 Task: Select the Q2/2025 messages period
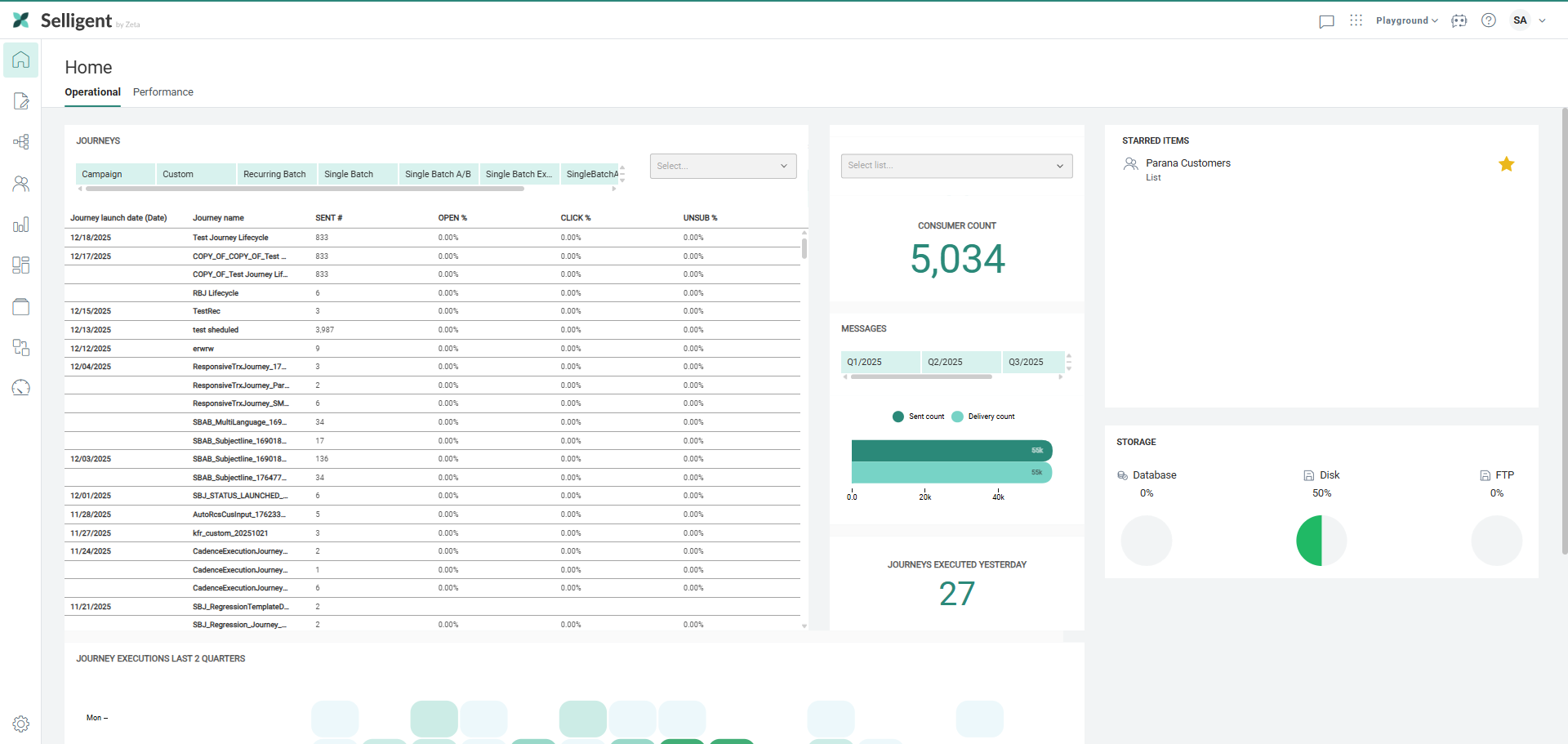[x=945, y=362]
